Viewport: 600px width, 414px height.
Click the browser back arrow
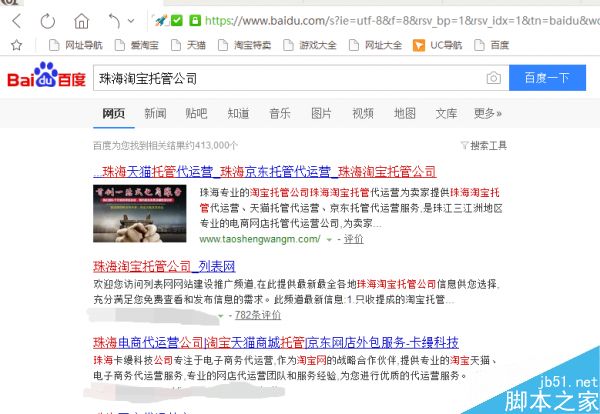[17, 20]
